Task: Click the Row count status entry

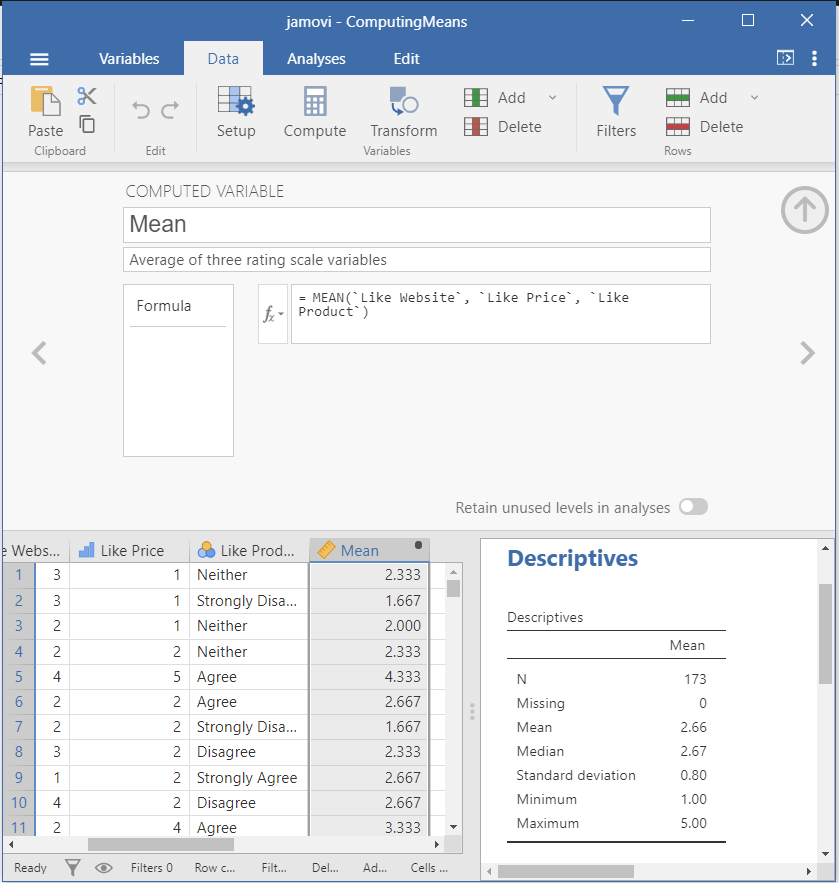Action: (215, 868)
